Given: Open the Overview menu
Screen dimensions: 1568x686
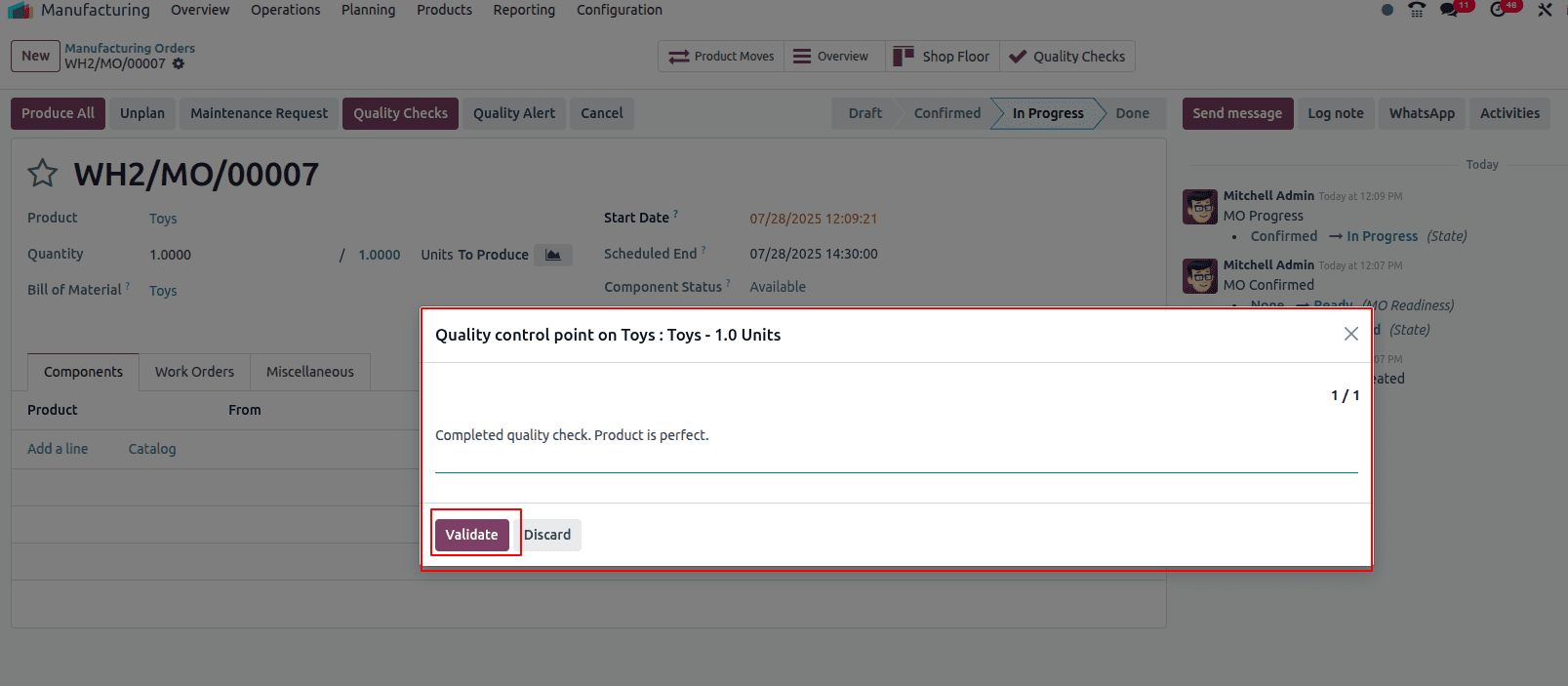Looking at the screenshot, I should pyautogui.click(x=200, y=10).
